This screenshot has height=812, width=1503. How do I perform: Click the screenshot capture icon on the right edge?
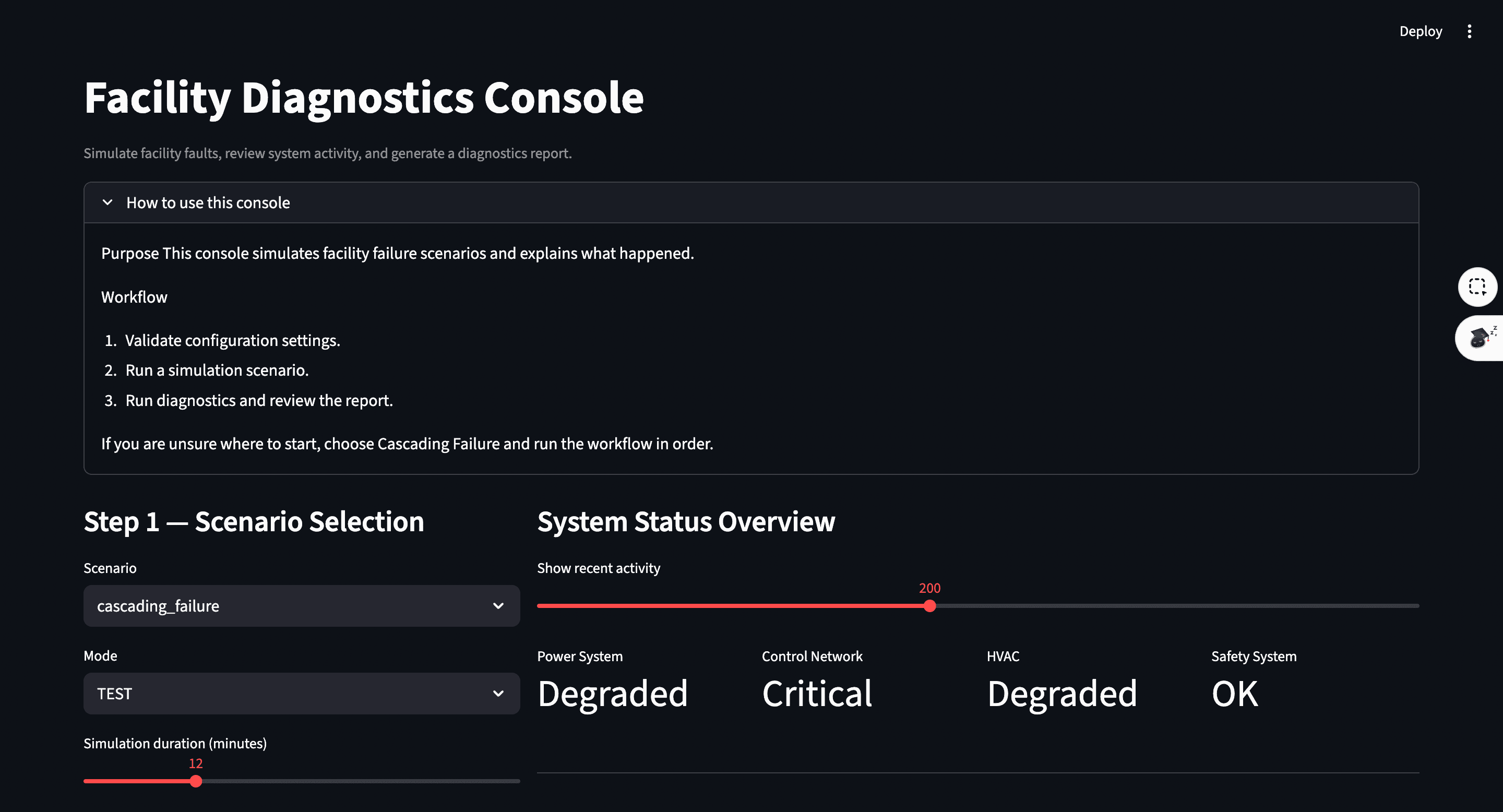[1477, 287]
